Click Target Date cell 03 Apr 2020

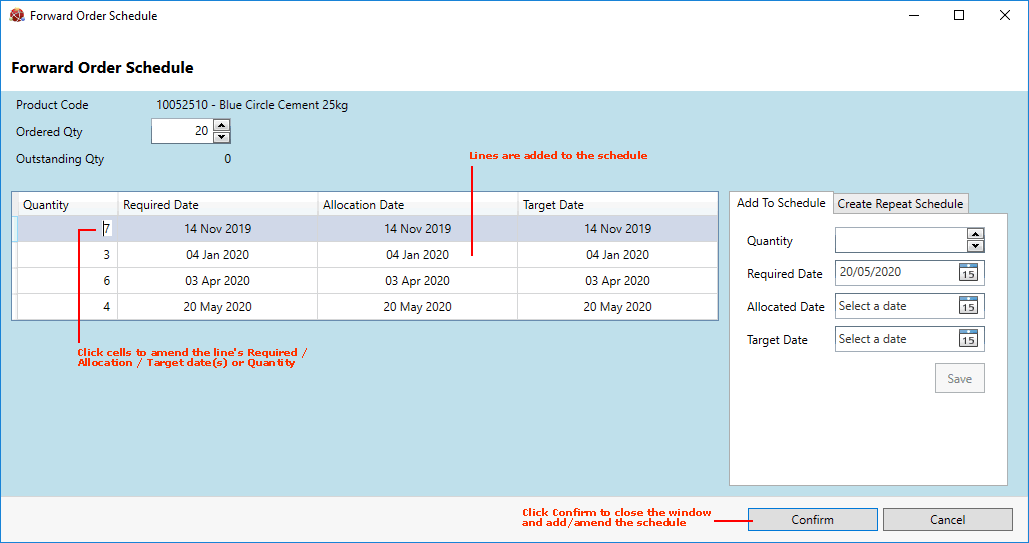618,280
